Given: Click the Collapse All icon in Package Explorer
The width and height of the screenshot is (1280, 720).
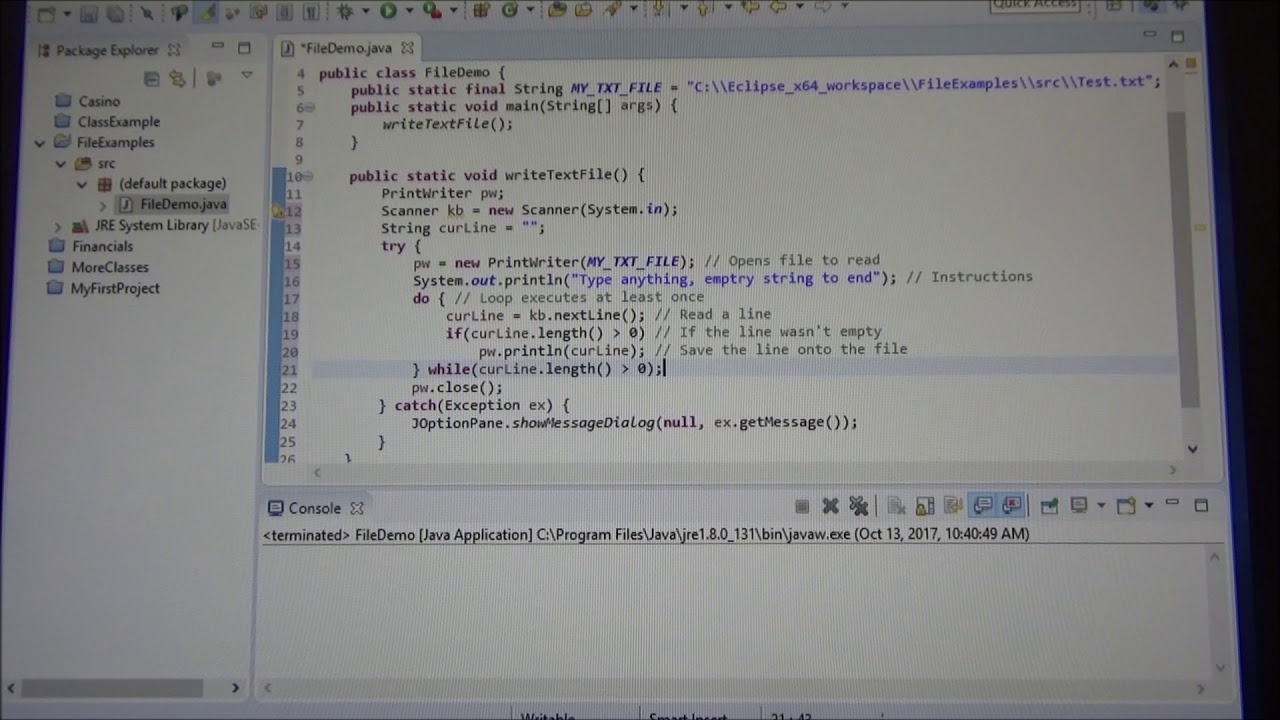Looking at the screenshot, I should 152,78.
